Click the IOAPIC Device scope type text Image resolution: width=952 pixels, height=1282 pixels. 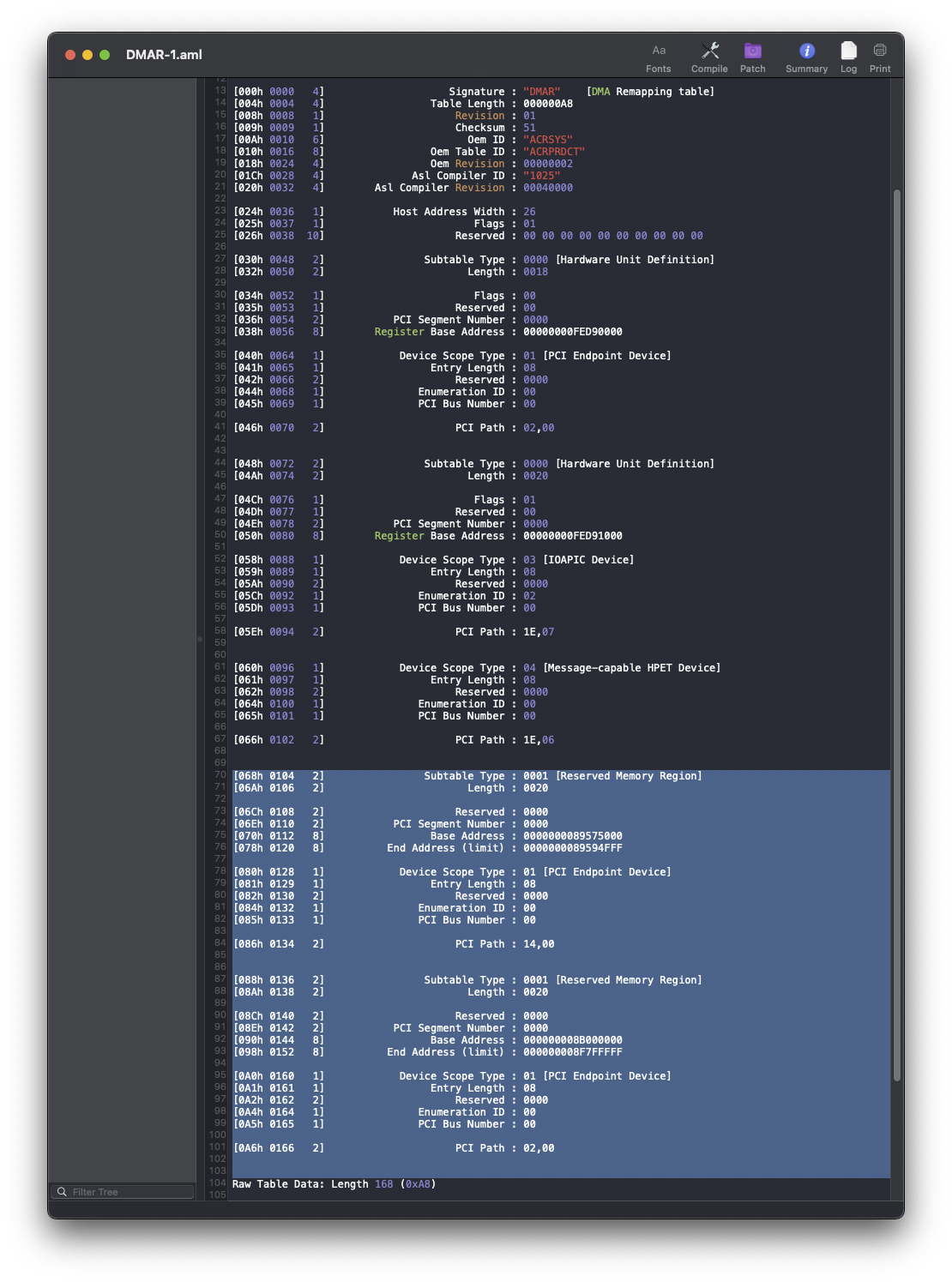click(x=588, y=560)
